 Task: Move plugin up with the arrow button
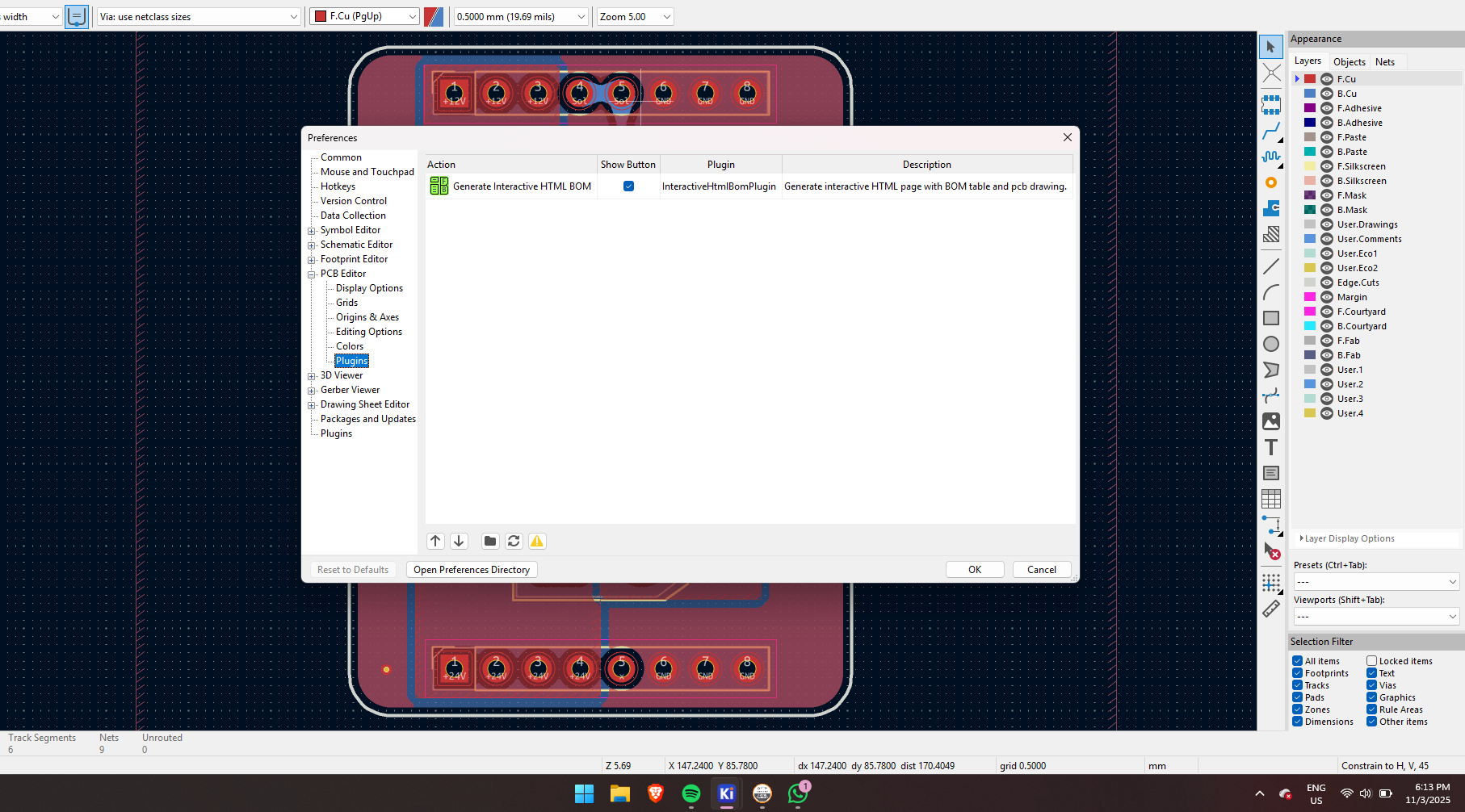coord(435,541)
